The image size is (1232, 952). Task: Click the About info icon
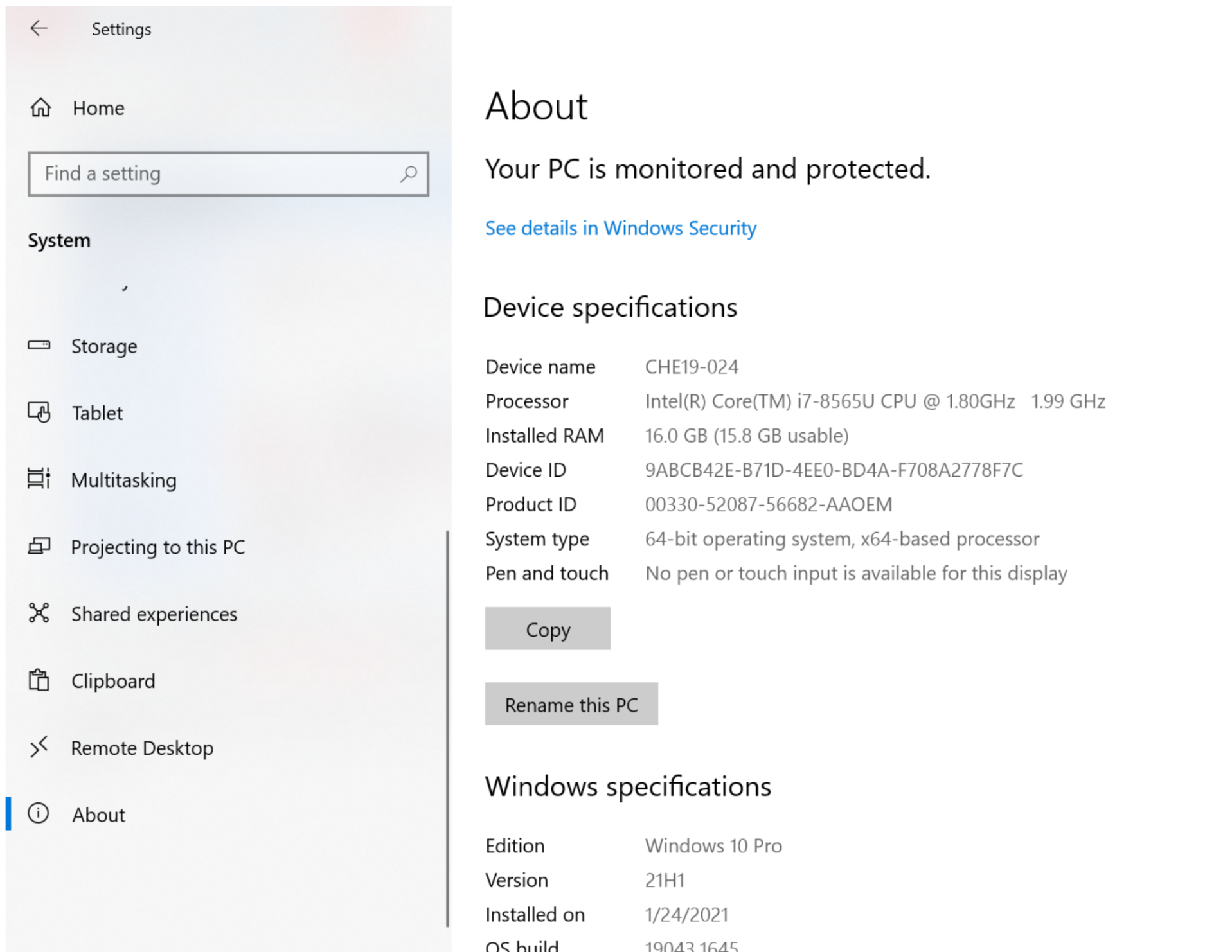coord(39,813)
